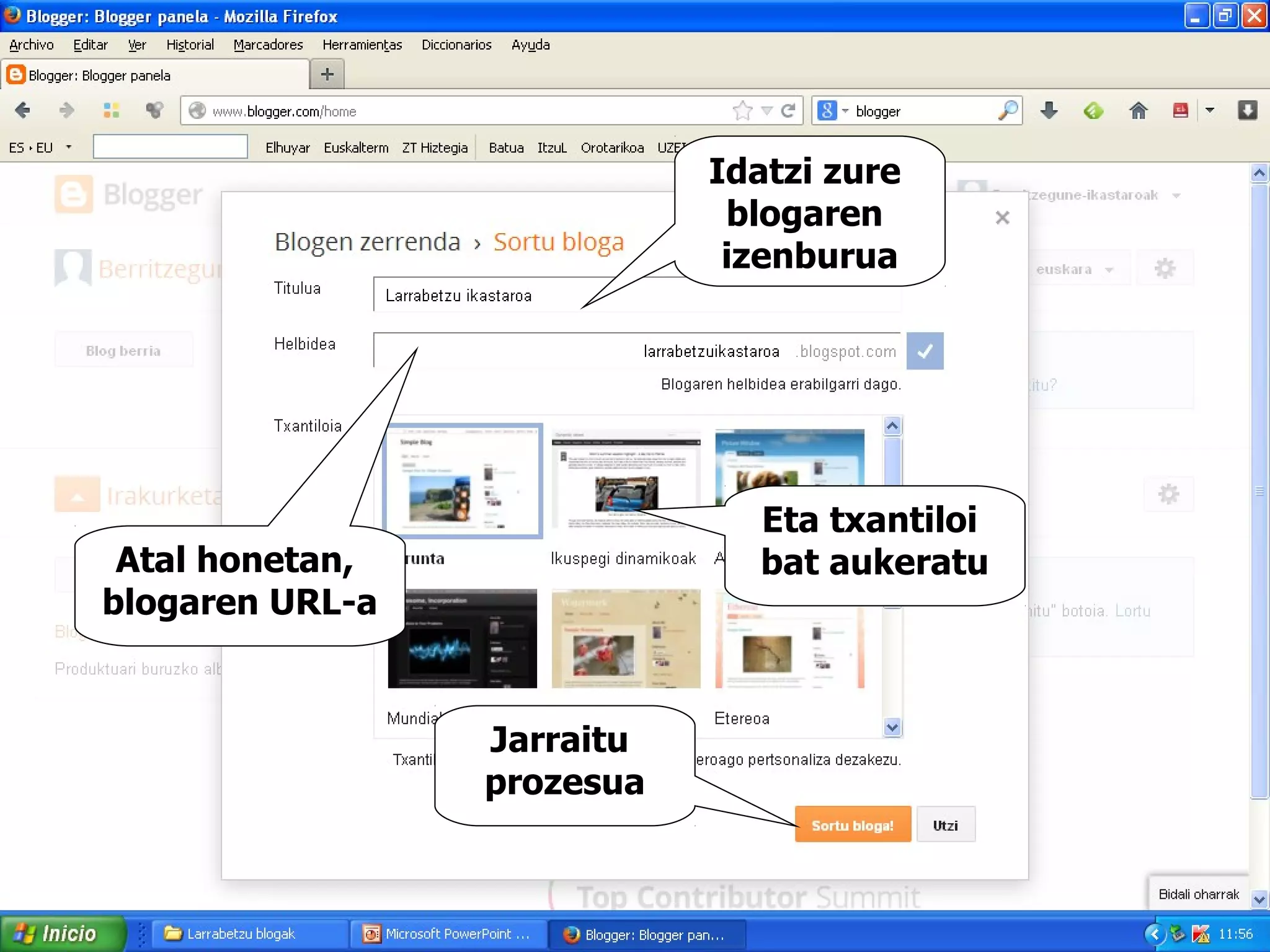The image size is (1270, 952).
Task: Click the Batua toolbar link
Action: [506, 148]
